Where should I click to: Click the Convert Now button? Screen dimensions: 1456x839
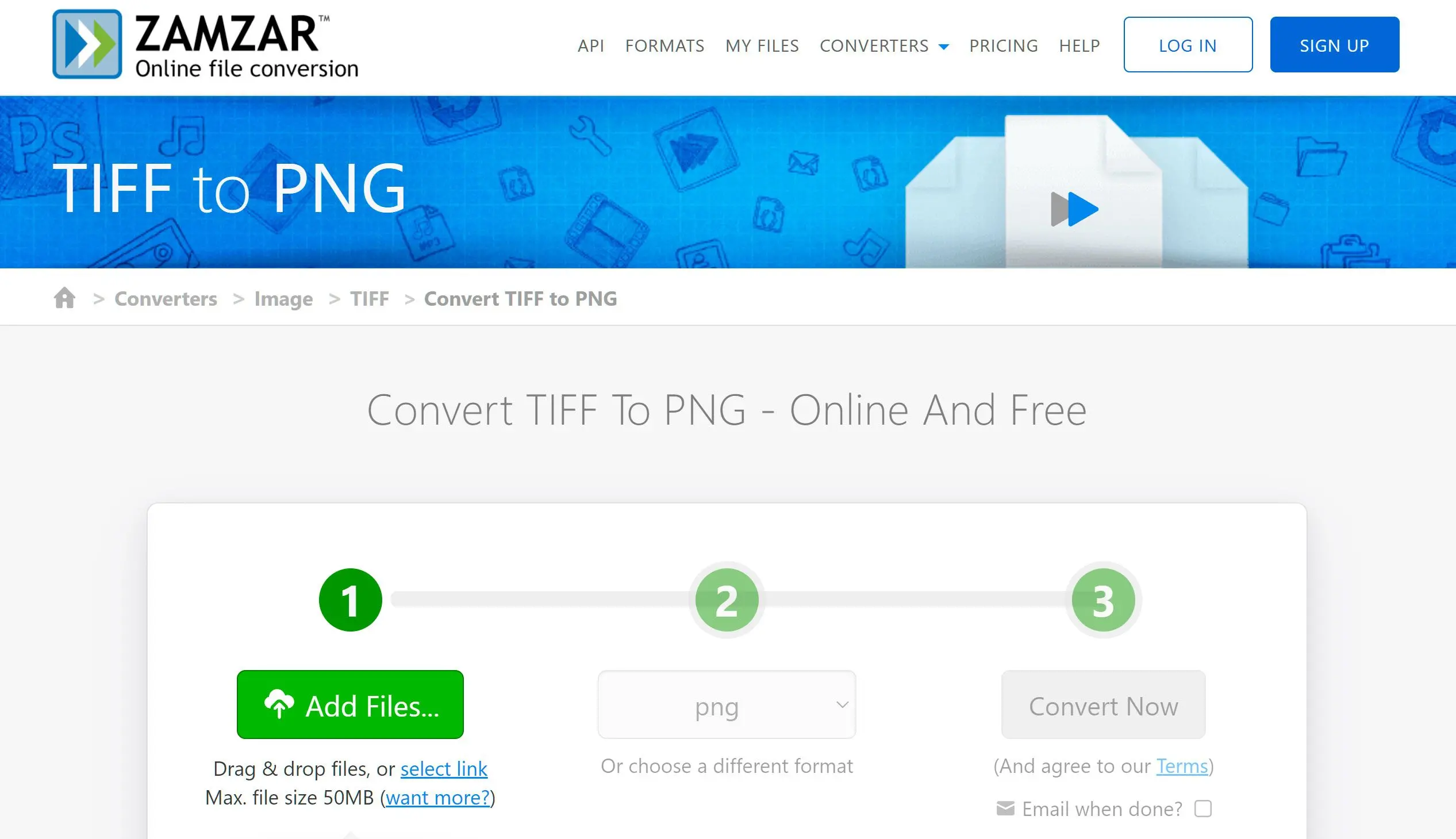pos(1103,705)
